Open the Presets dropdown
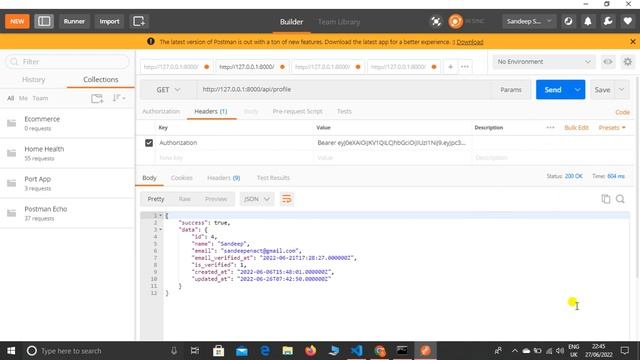Screen dimensions: 640x360 (x=612, y=127)
